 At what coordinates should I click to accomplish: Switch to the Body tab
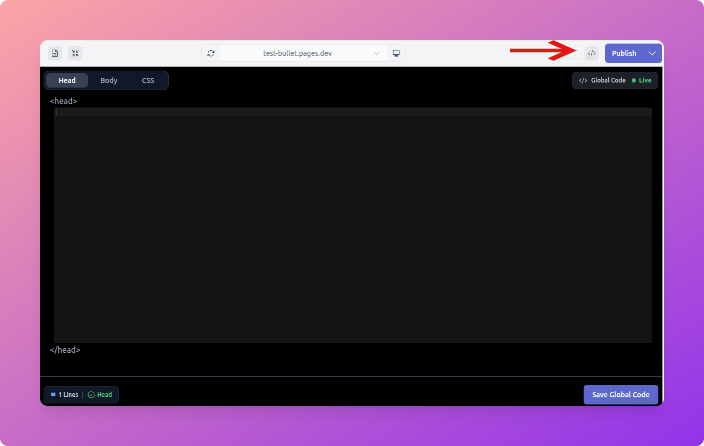(108, 80)
